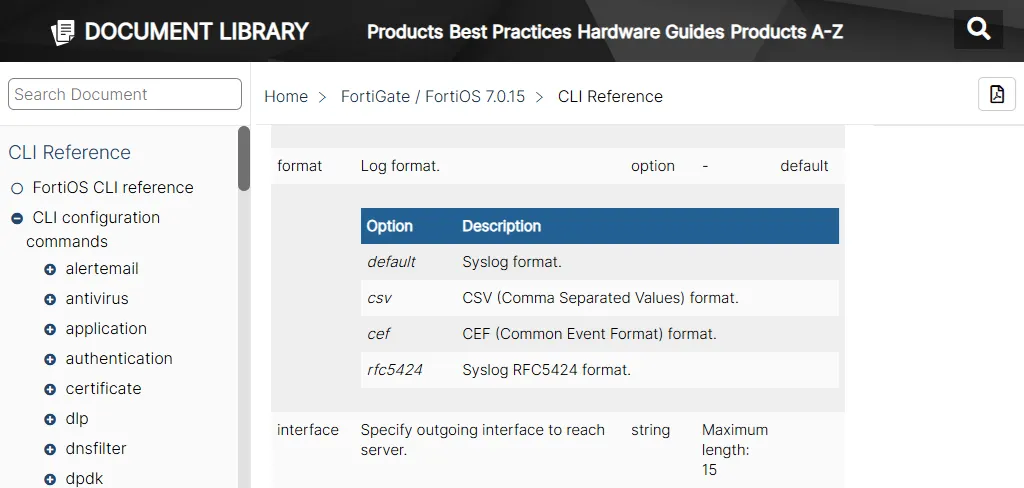Expand the certificate plus icon
Image resolution: width=1024 pixels, height=488 pixels.
(x=50, y=389)
